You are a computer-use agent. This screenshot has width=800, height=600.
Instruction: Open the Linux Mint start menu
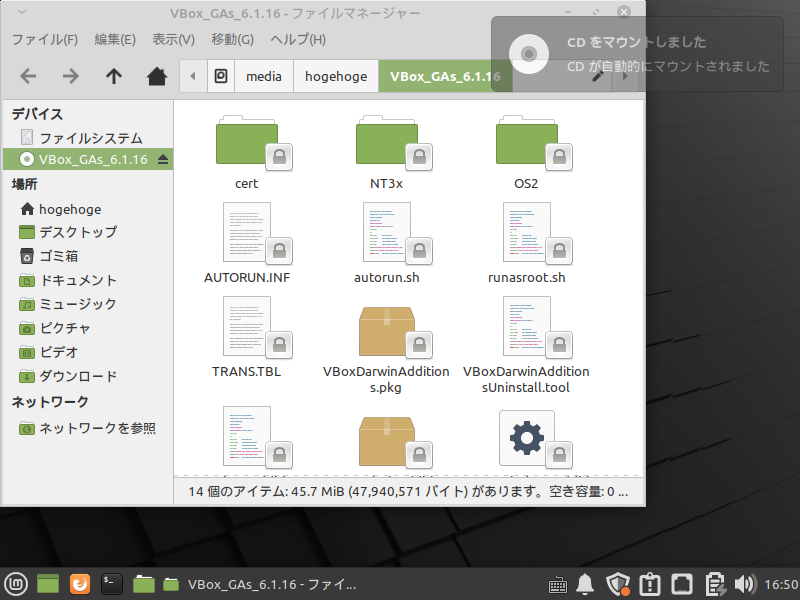point(16,584)
